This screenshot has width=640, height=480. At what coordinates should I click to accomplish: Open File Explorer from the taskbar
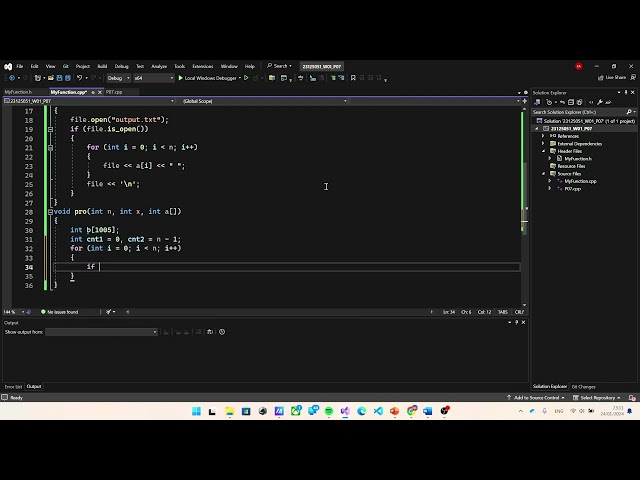click(229, 411)
